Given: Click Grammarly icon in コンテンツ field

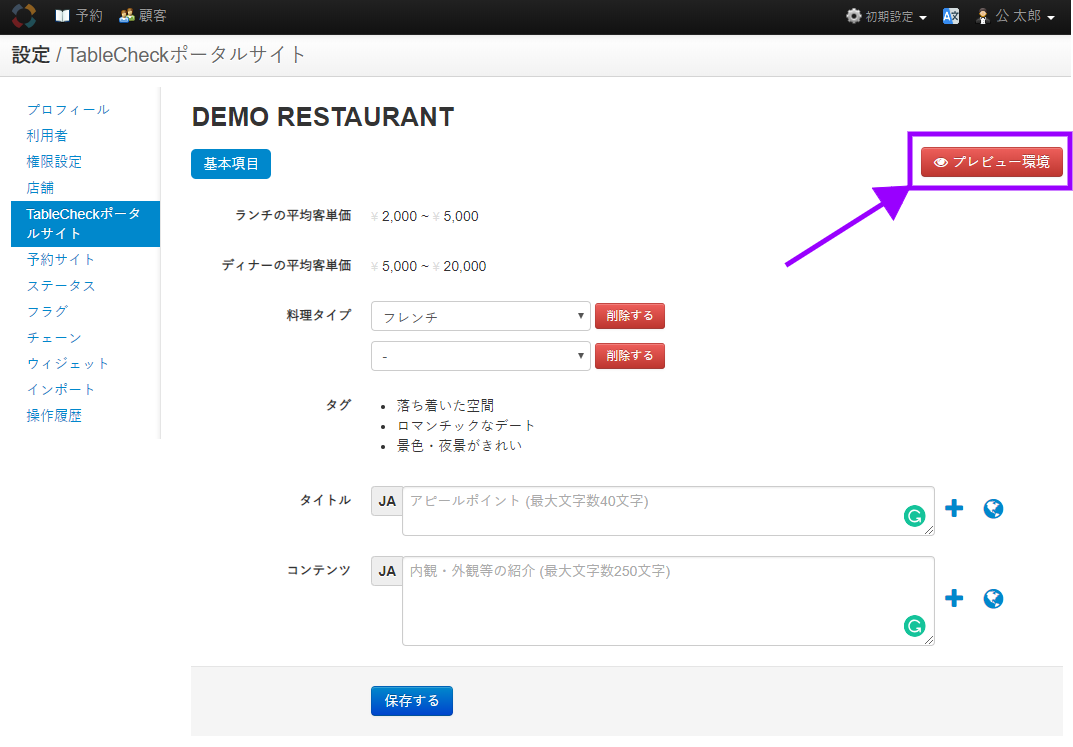Looking at the screenshot, I should (x=914, y=626).
